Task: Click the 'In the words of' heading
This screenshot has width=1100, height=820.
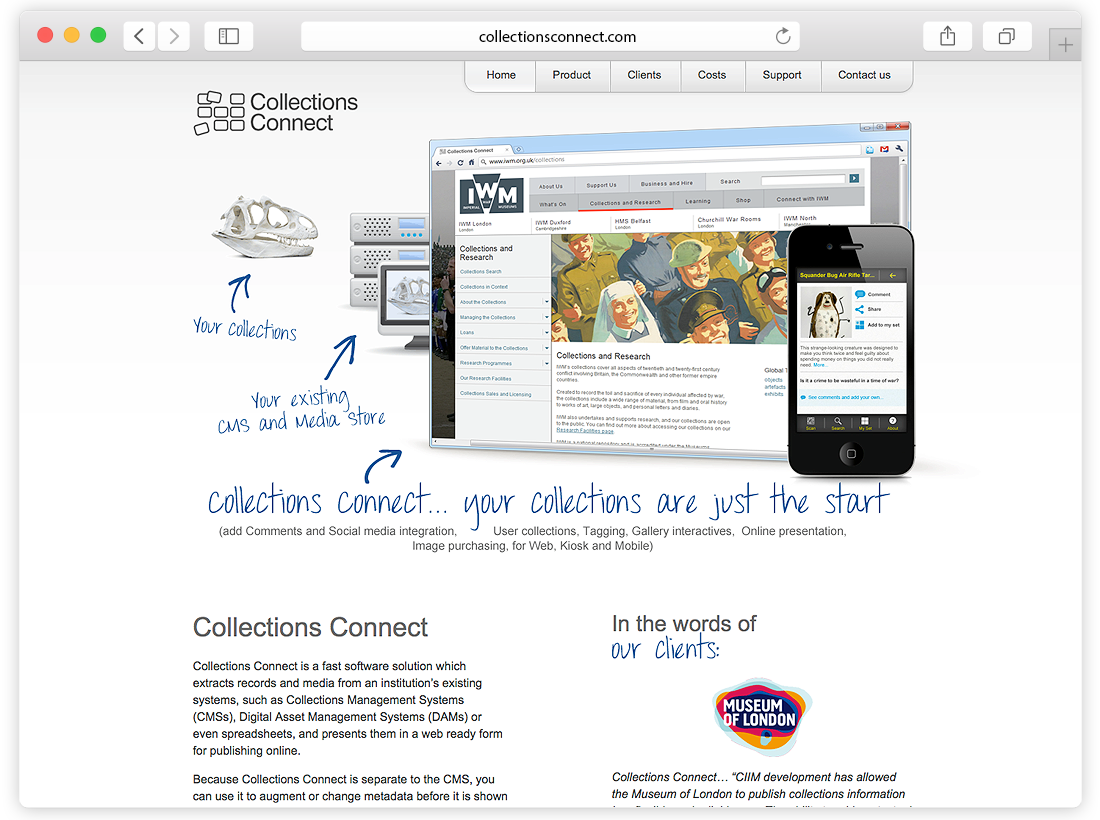Action: (684, 624)
